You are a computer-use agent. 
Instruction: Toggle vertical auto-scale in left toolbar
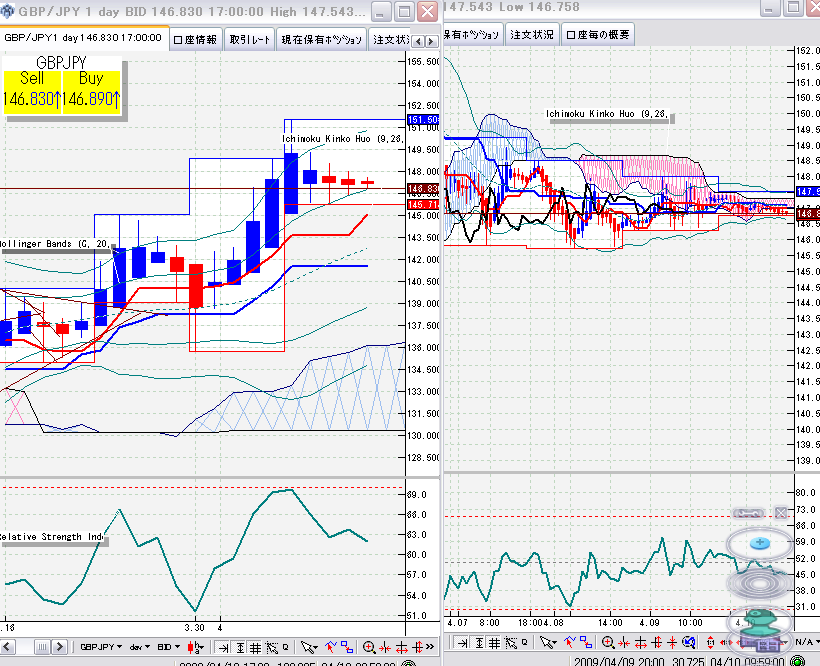pos(240,648)
